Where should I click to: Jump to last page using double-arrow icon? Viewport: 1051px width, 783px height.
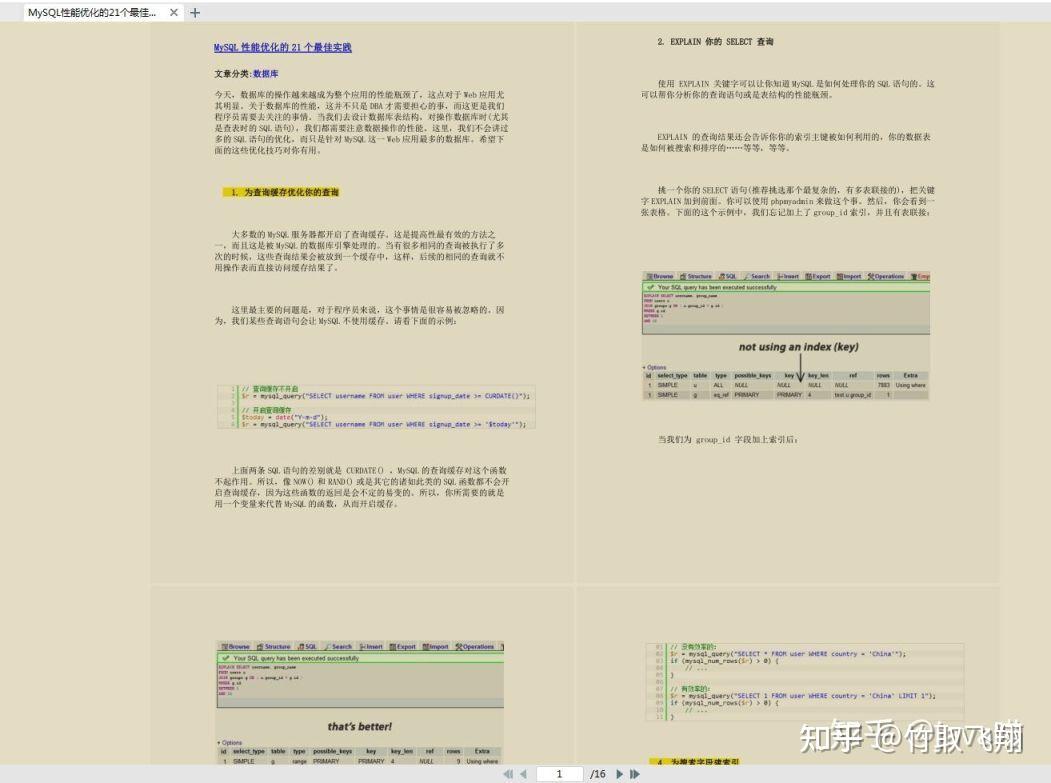click(x=632, y=773)
